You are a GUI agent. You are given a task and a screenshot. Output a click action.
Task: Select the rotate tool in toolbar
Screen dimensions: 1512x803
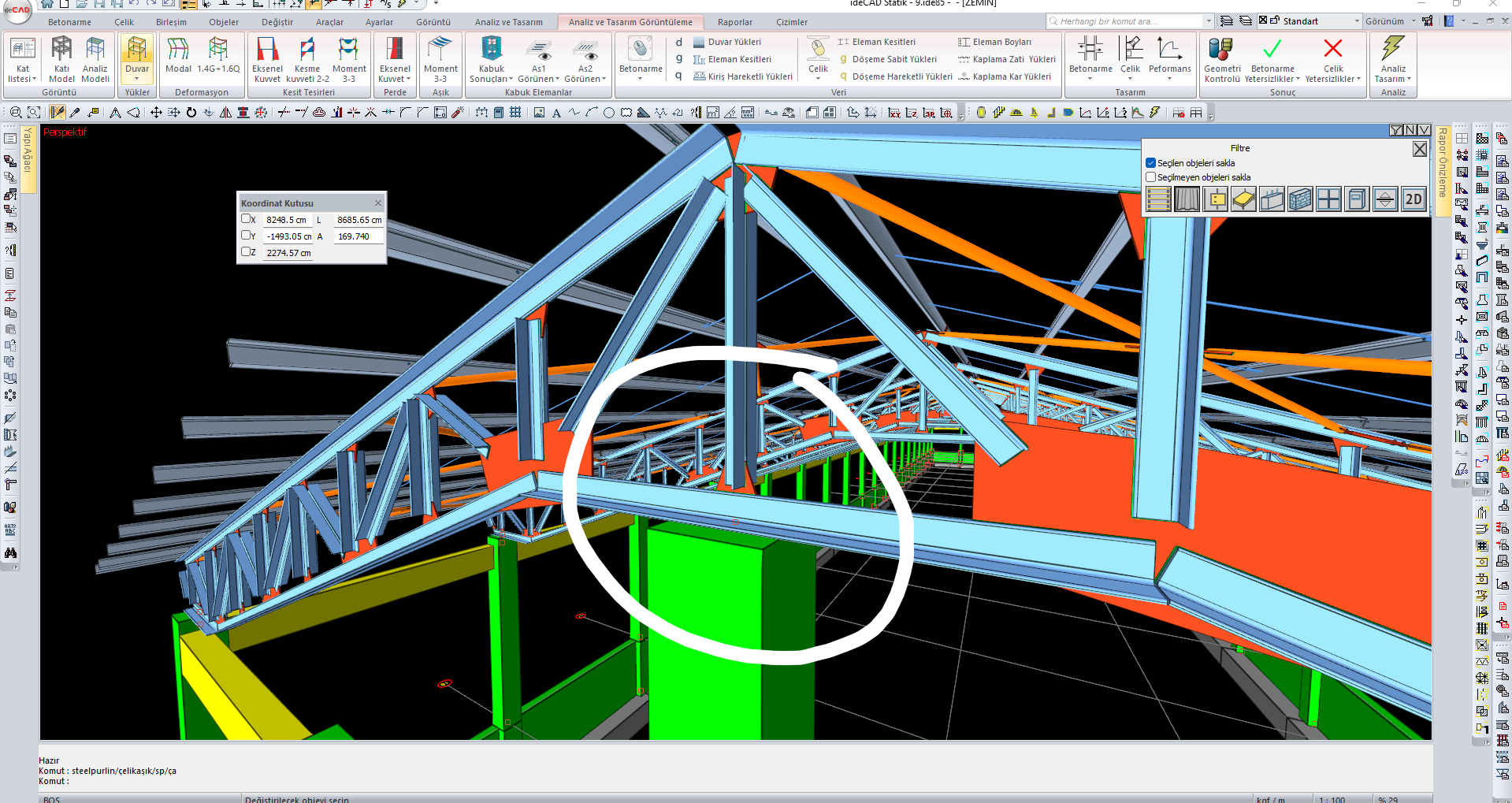tap(191, 113)
